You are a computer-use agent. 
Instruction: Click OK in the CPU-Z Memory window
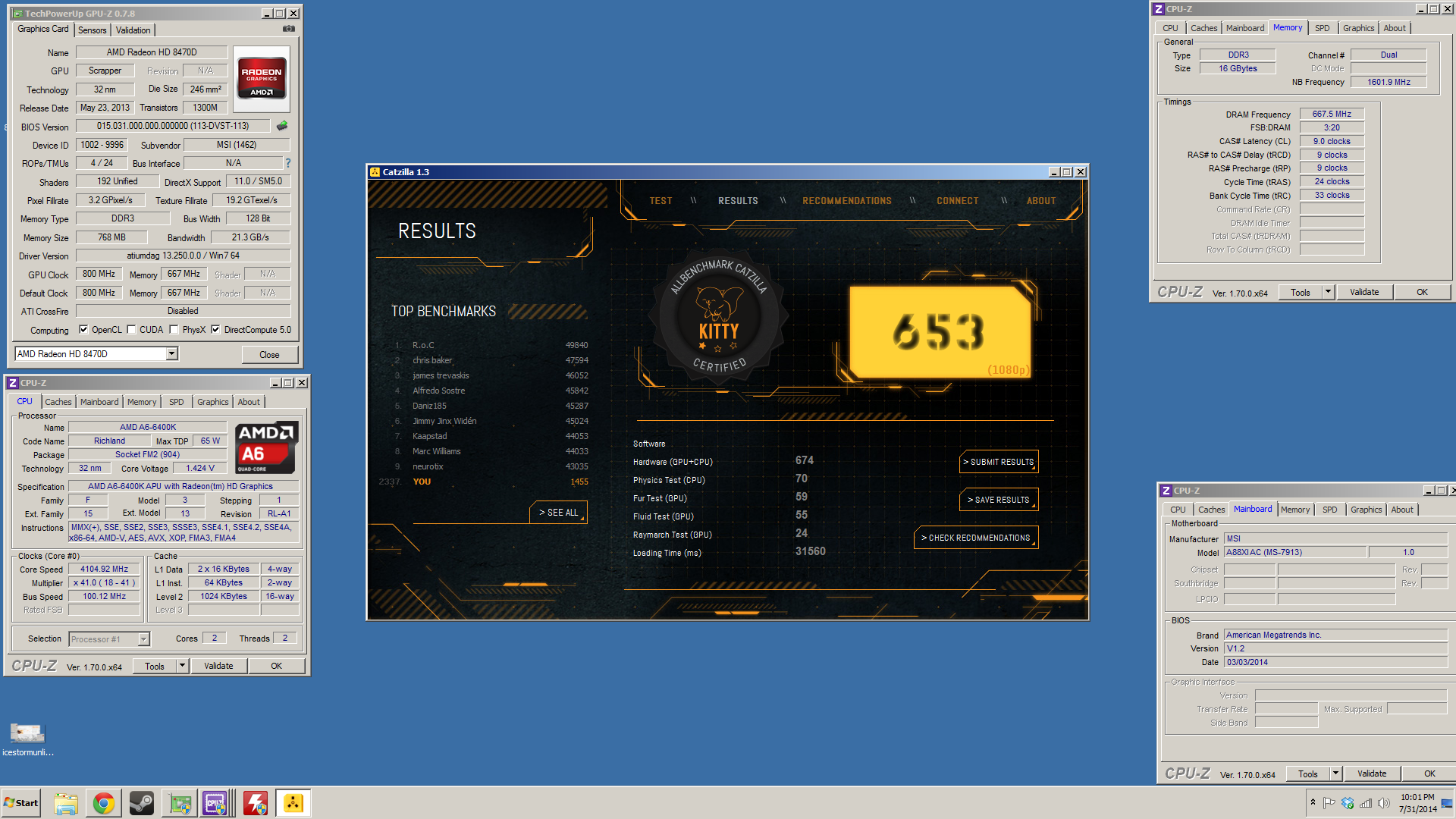pos(1422,292)
